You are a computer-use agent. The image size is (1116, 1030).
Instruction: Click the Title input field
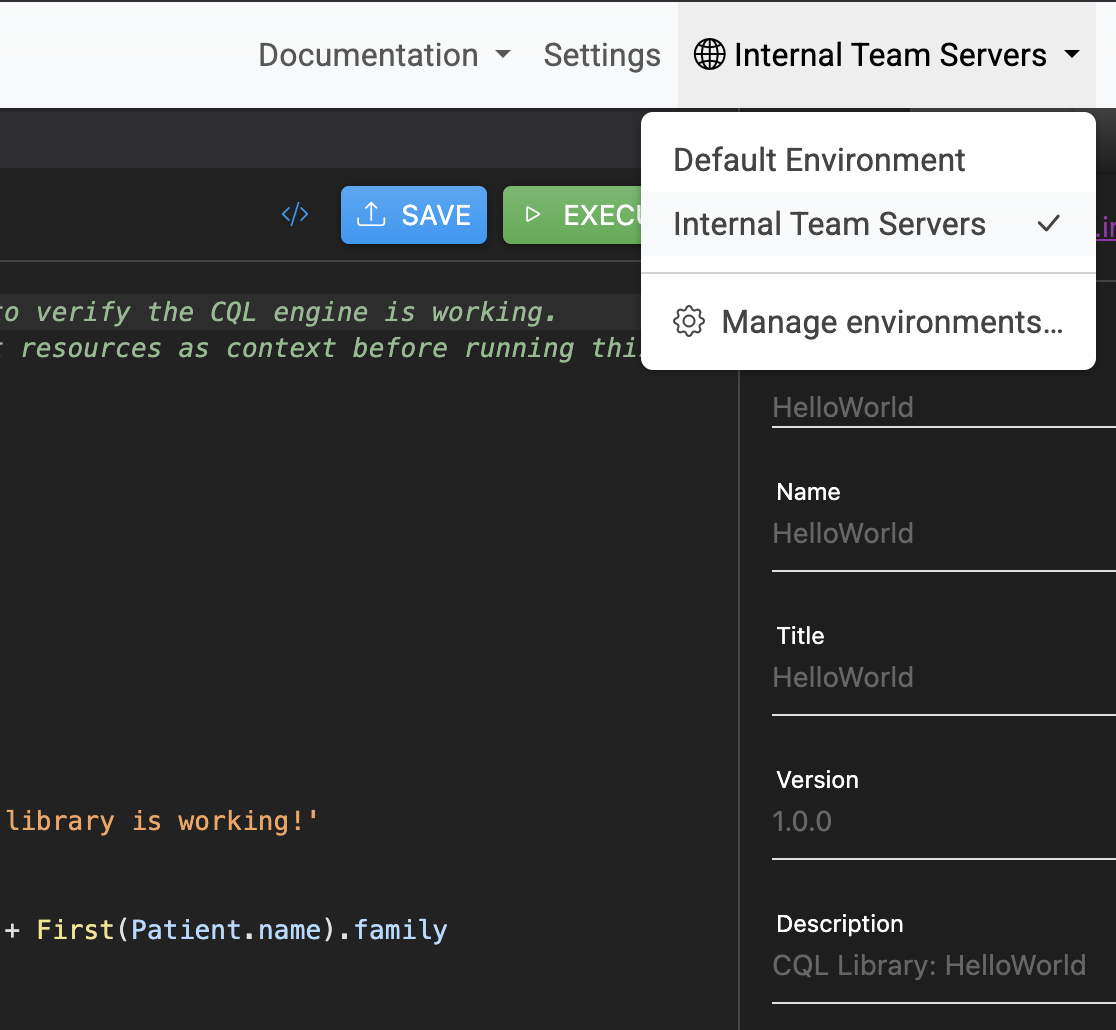pos(944,678)
